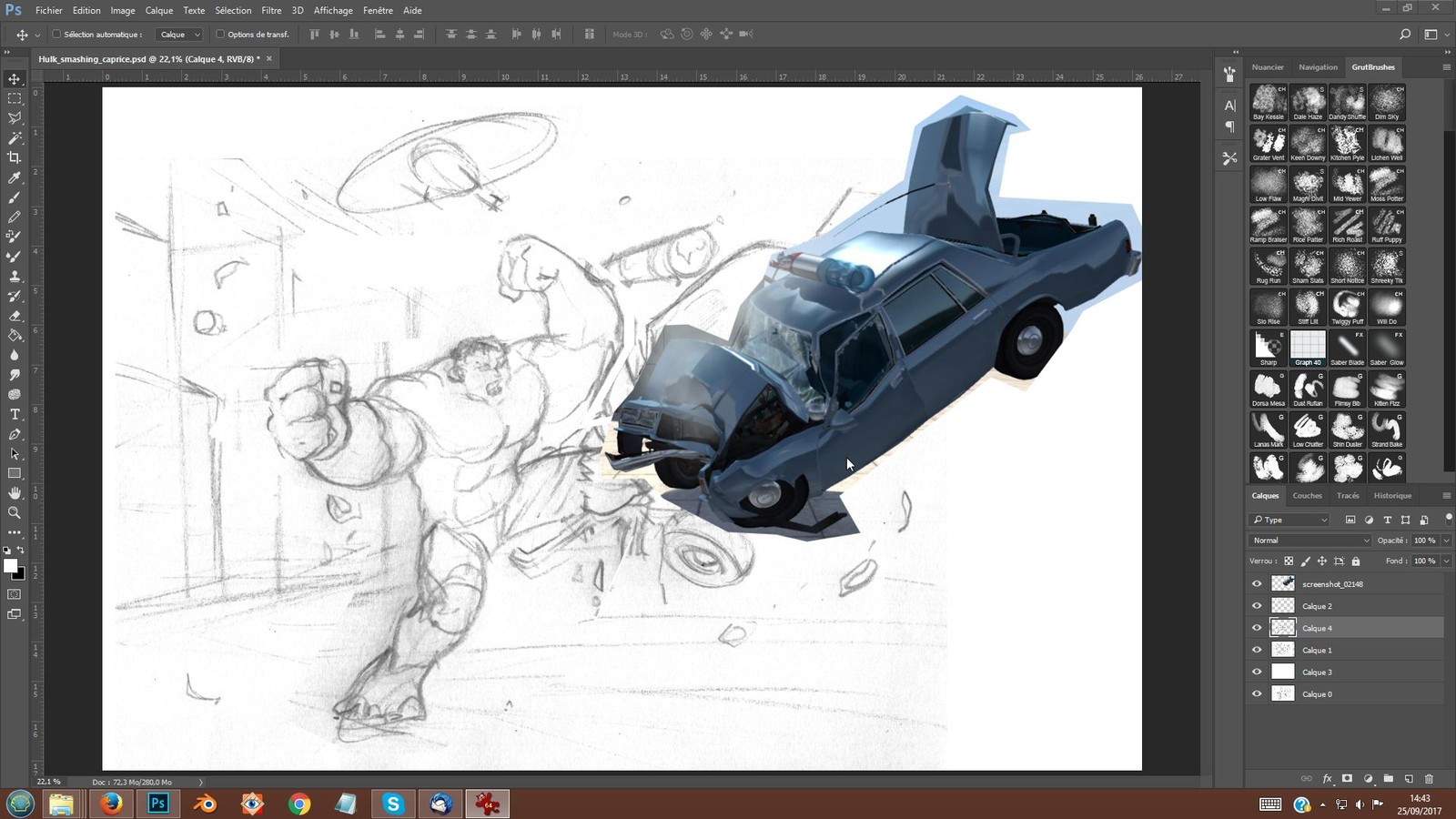Select the Eraser tool
The image size is (1456, 819).
15,316
